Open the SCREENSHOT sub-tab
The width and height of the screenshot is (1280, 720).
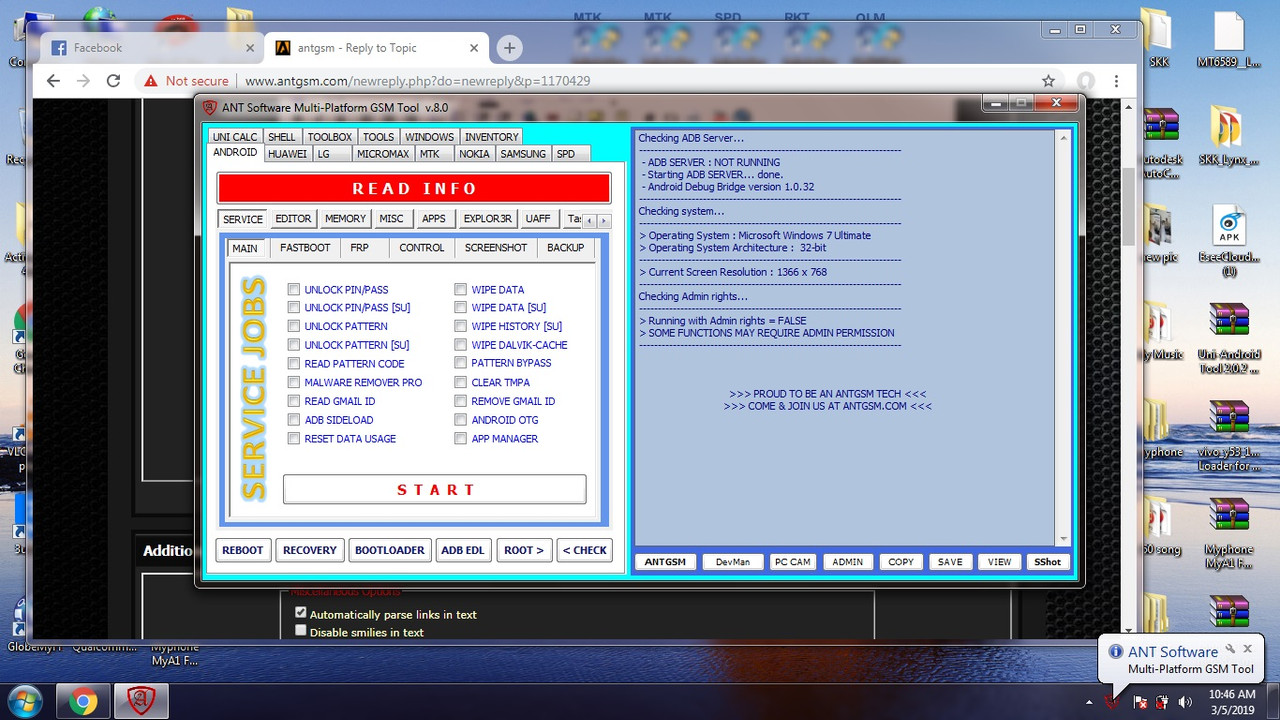(x=496, y=248)
